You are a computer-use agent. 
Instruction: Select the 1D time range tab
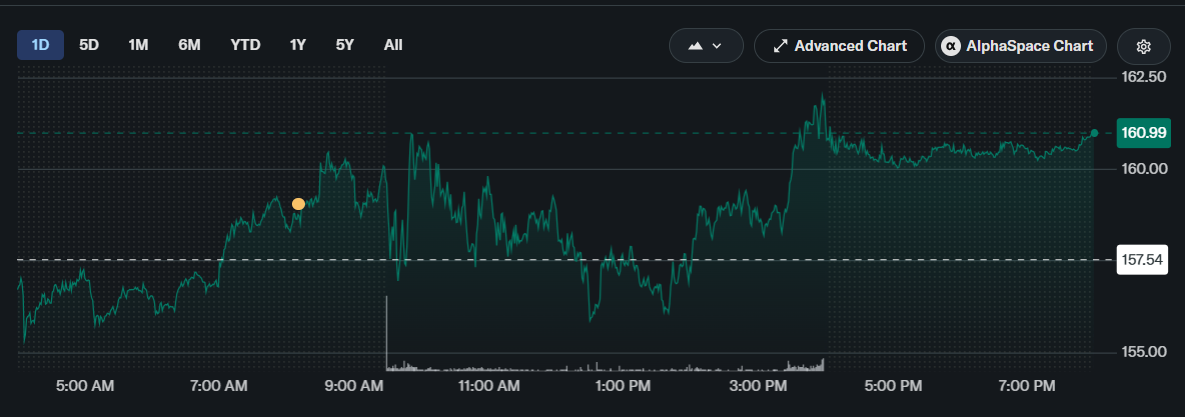click(40, 45)
